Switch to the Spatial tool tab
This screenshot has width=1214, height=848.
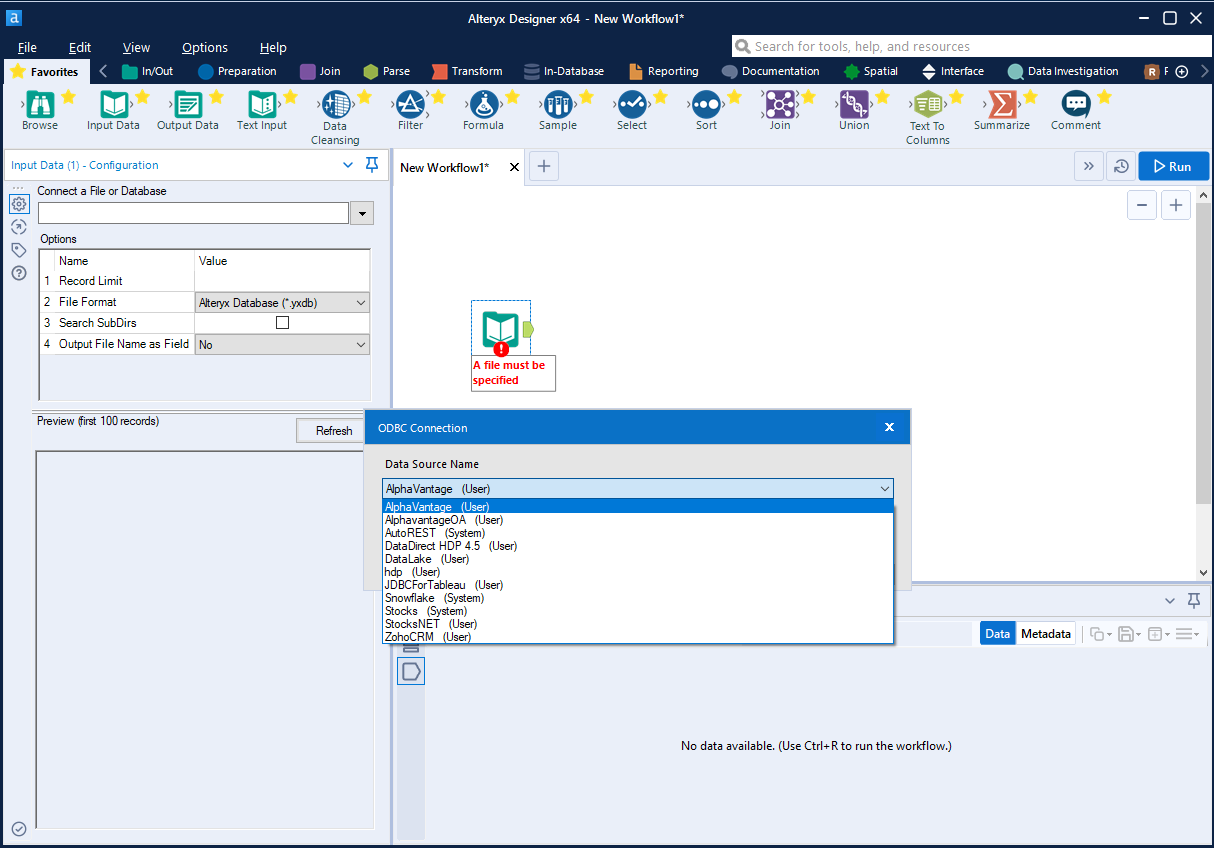[x=871, y=71]
